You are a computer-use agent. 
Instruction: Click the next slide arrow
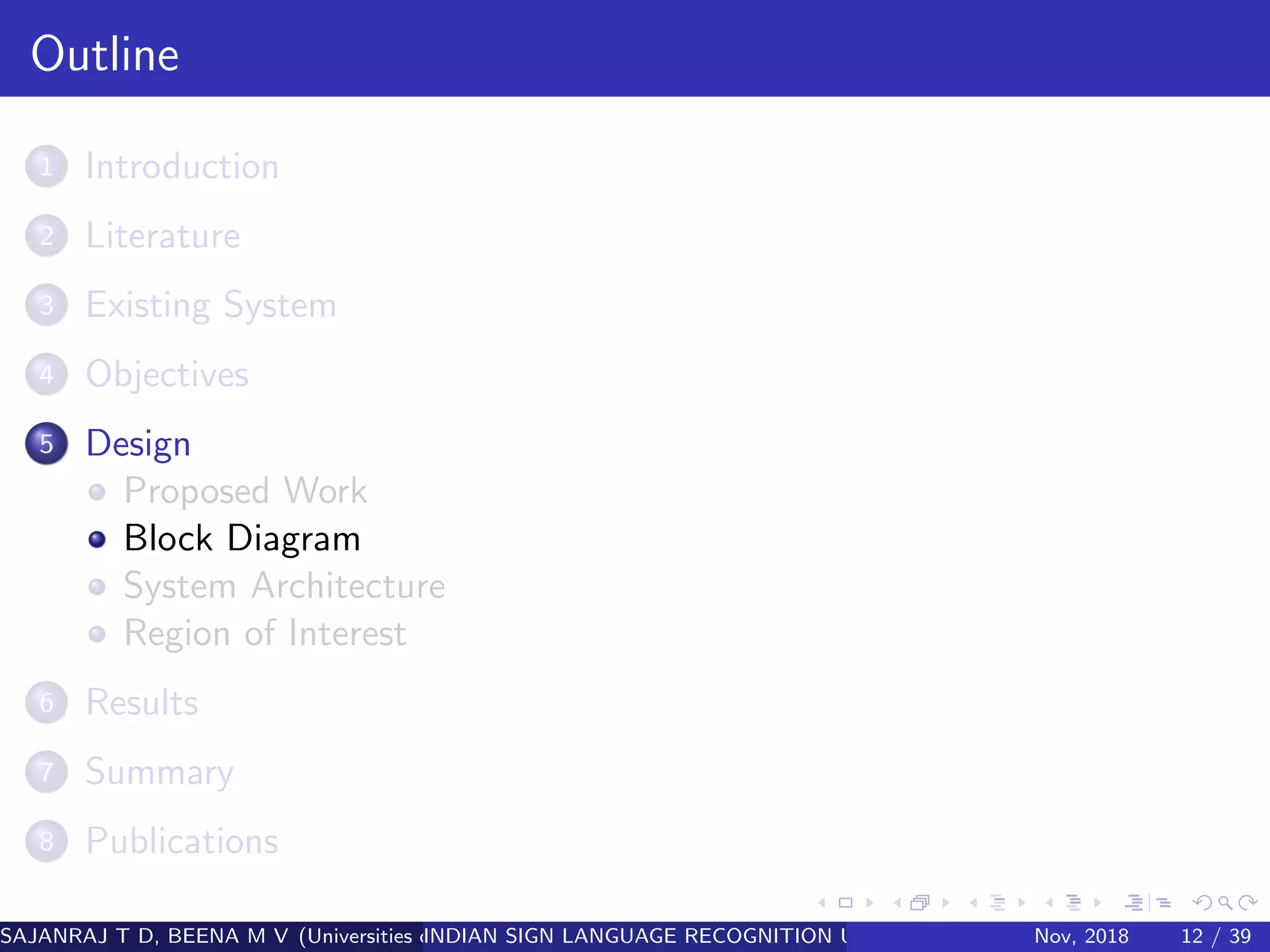(870, 903)
